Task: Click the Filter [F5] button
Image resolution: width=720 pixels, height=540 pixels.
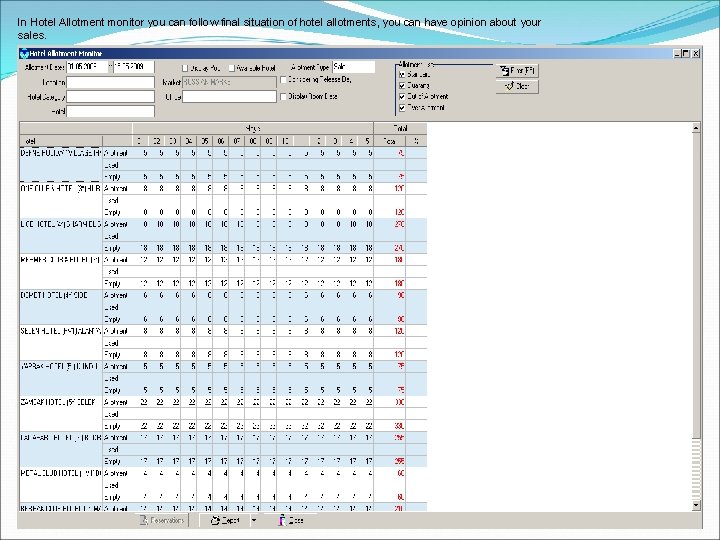Action: click(517, 71)
